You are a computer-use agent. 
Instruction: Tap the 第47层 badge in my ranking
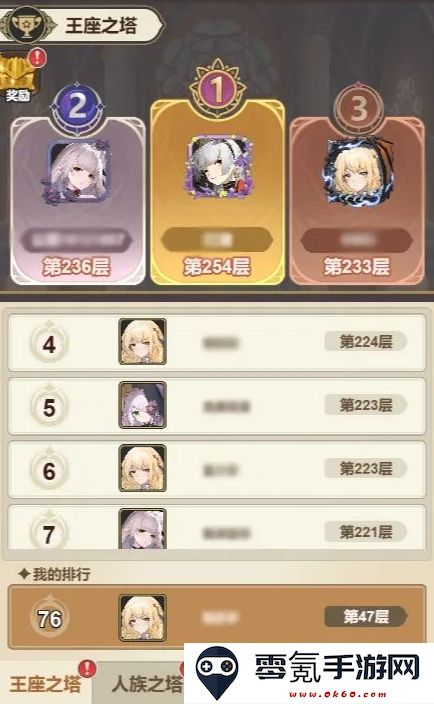pyautogui.click(x=366, y=616)
